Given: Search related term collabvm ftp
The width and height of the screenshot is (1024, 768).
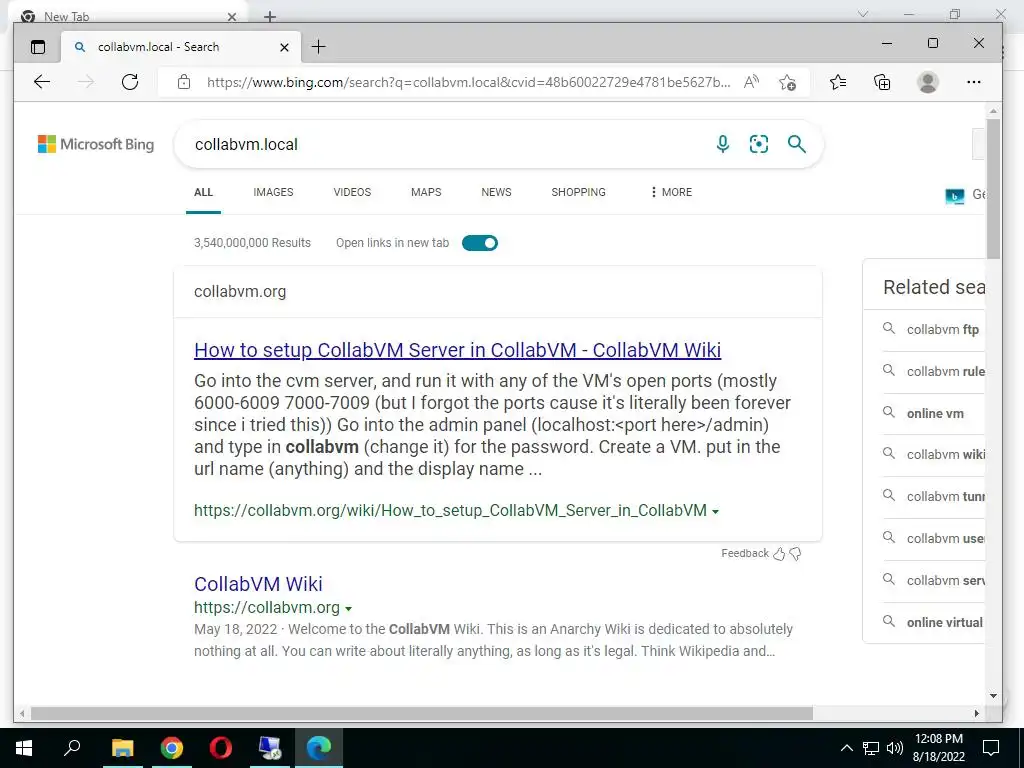Looking at the screenshot, I should pyautogui.click(x=942, y=330).
